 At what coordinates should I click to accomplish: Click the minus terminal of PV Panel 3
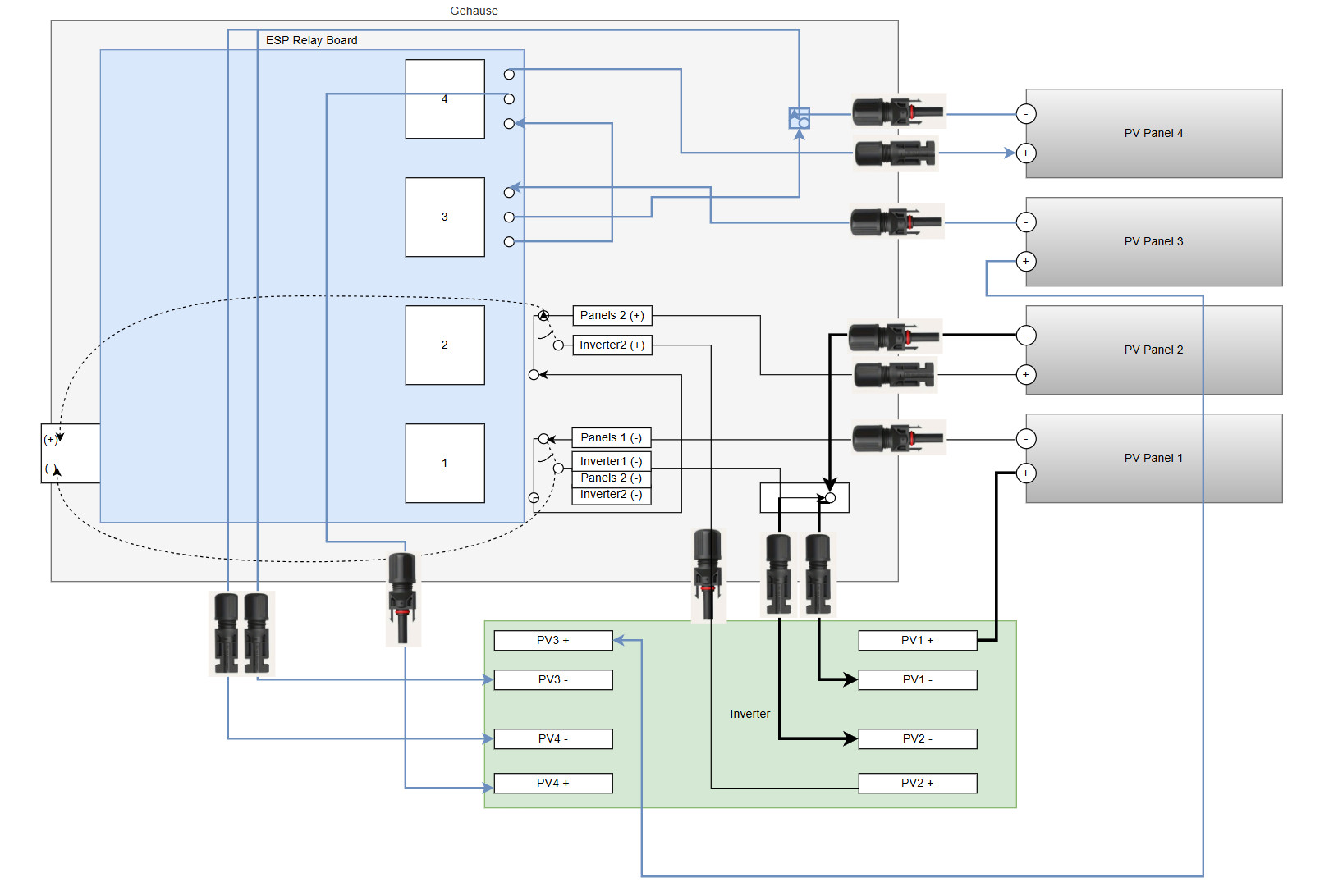coord(1025,222)
